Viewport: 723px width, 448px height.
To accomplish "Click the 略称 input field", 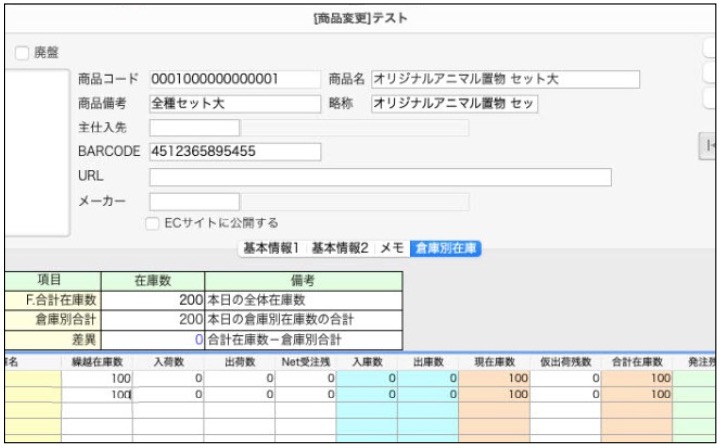I will coord(454,103).
